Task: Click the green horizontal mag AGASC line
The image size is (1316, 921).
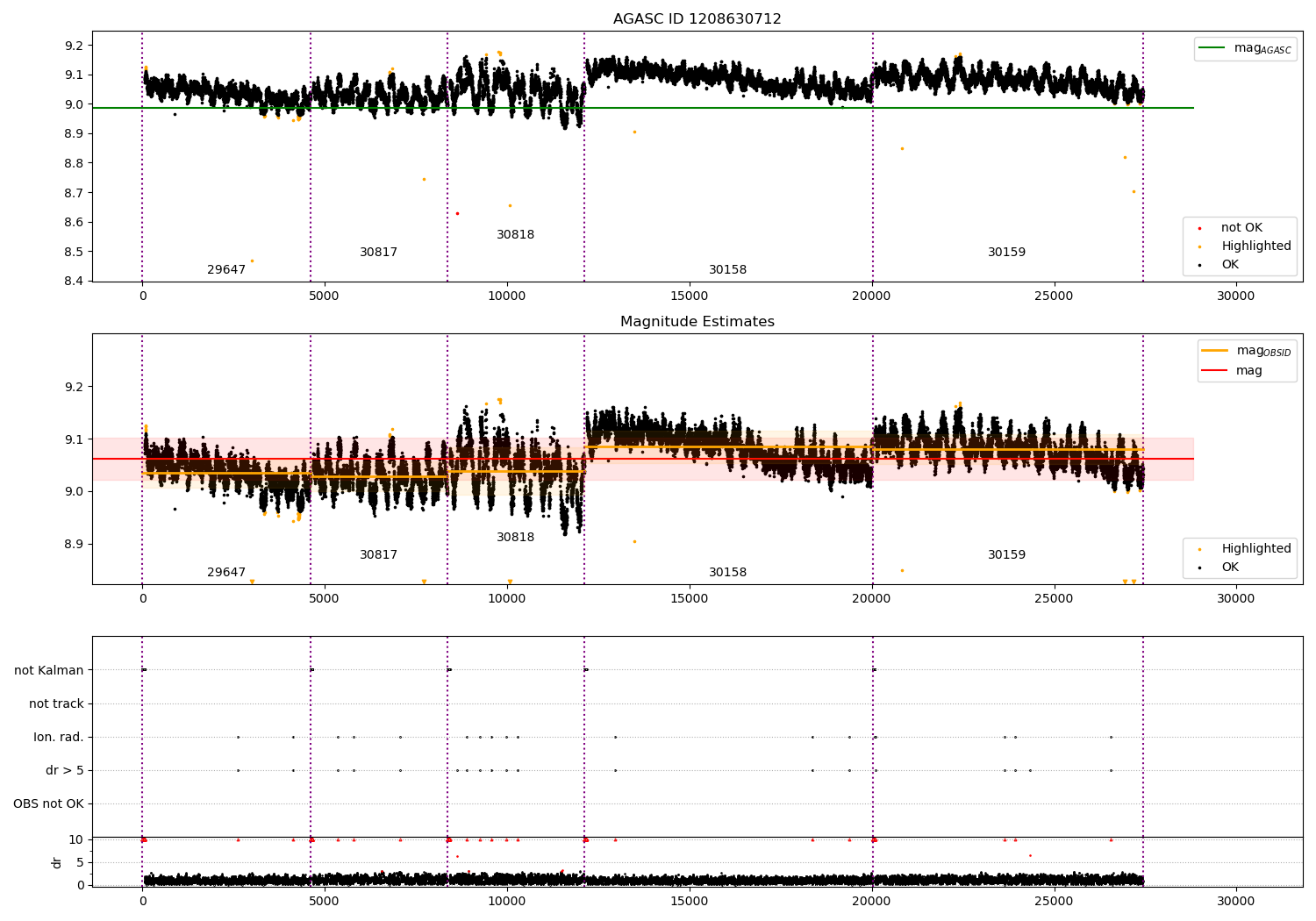Action: pos(642,108)
